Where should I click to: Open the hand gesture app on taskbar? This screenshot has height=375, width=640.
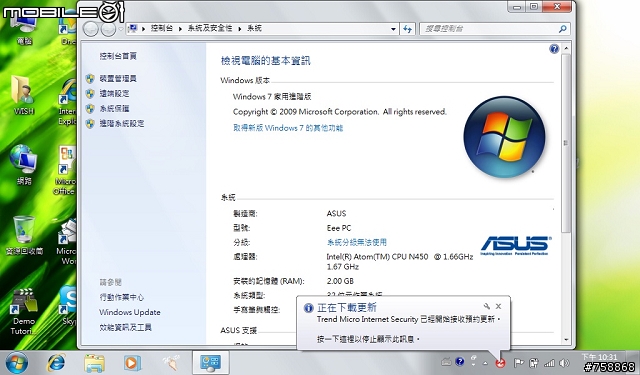[x=171, y=362]
